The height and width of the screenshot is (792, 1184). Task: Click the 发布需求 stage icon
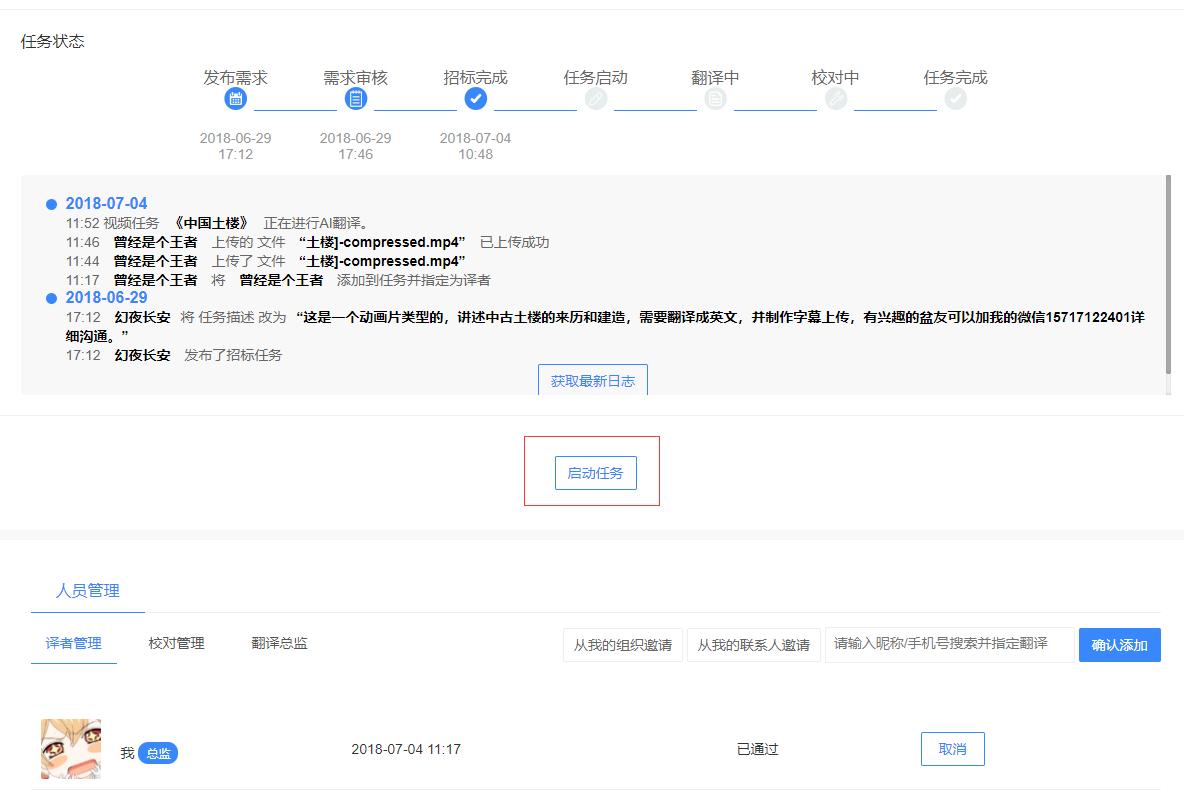[x=235, y=98]
